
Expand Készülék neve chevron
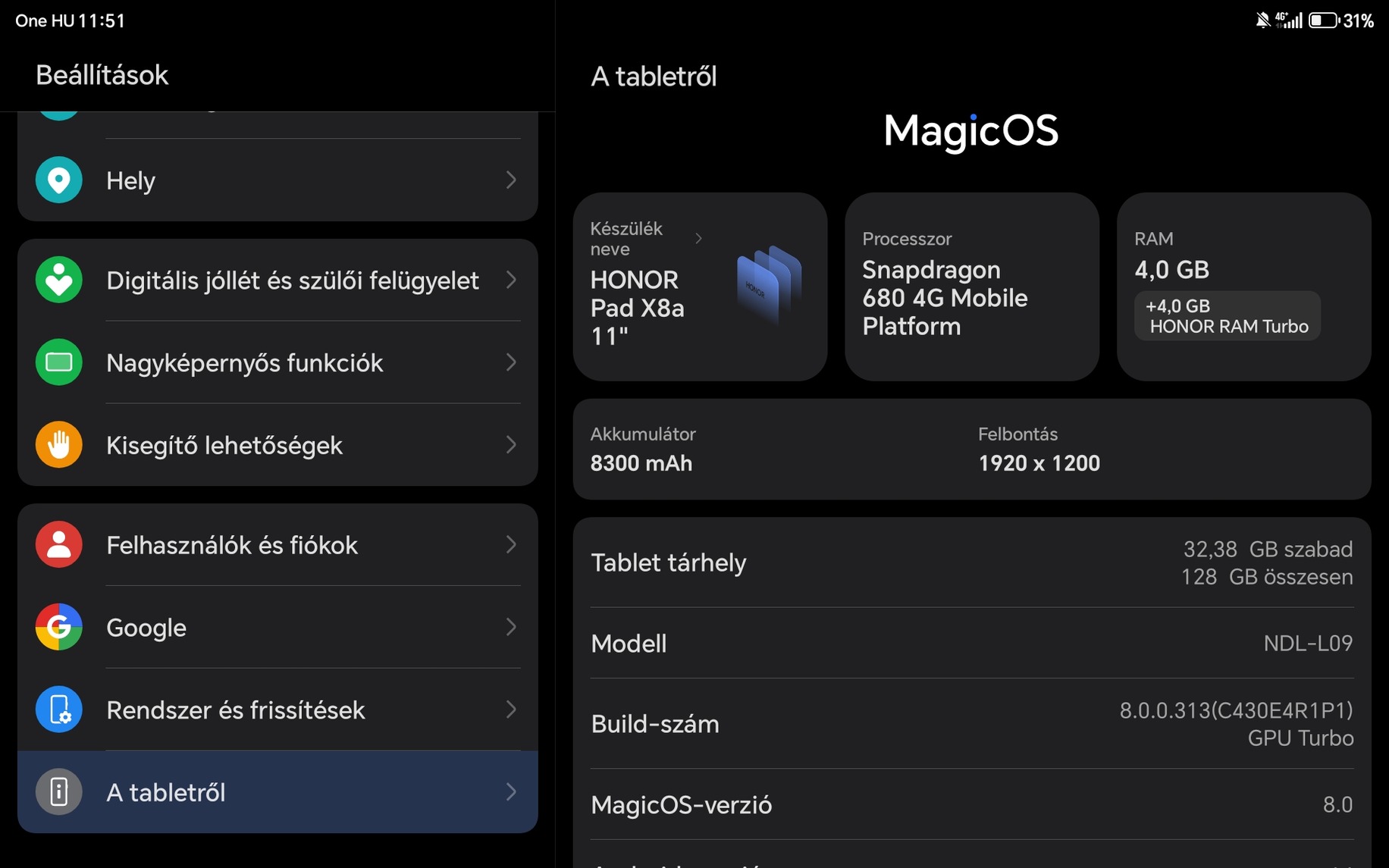tap(698, 238)
